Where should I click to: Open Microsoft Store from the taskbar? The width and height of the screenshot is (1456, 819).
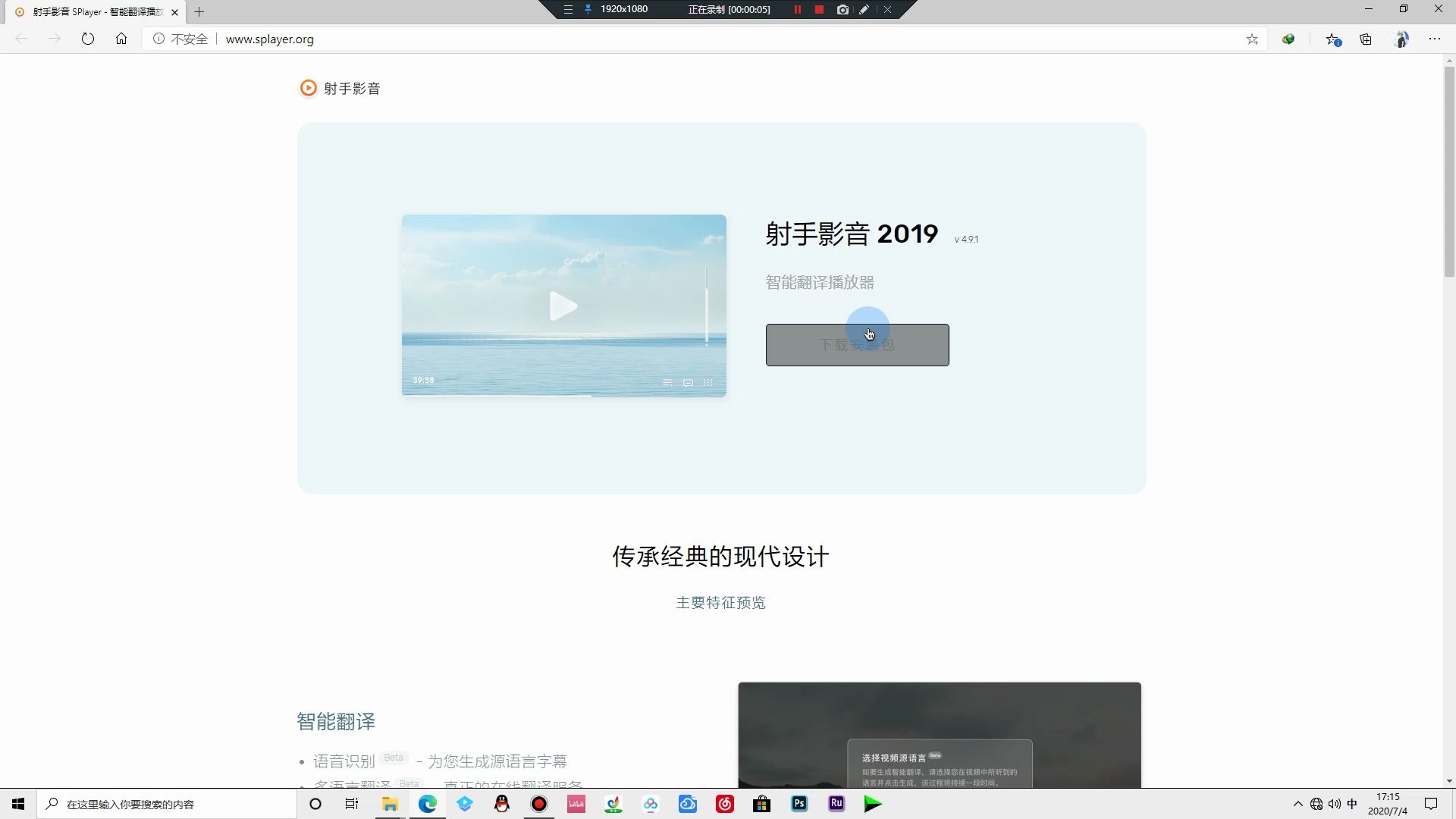[x=762, y=804]
